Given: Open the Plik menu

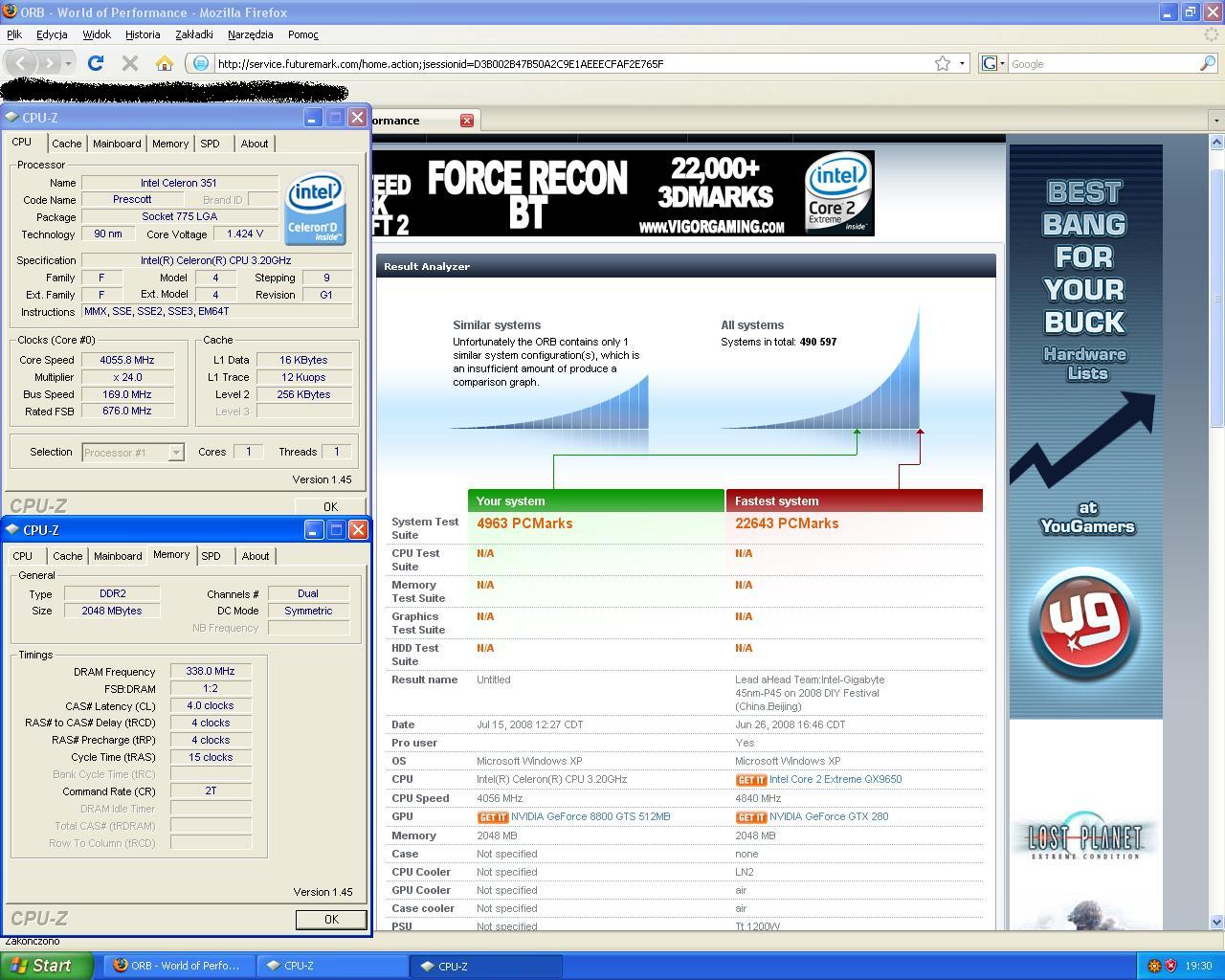Looking at the screenshot, I should [x=14, y=34].
